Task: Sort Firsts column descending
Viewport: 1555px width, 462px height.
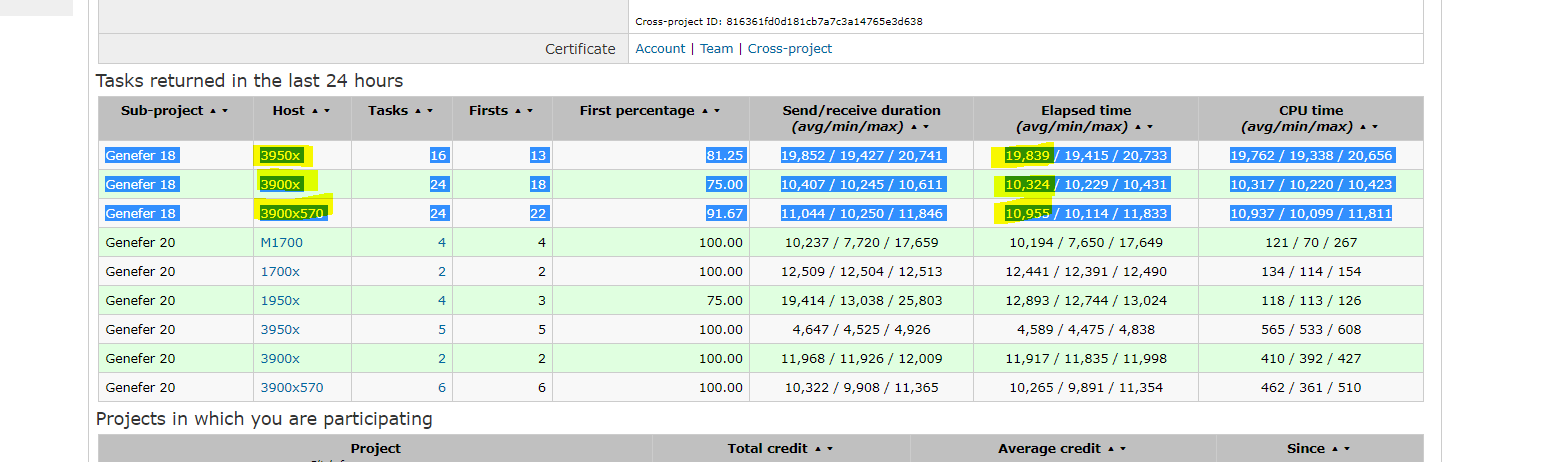Action: coord(530,111)
